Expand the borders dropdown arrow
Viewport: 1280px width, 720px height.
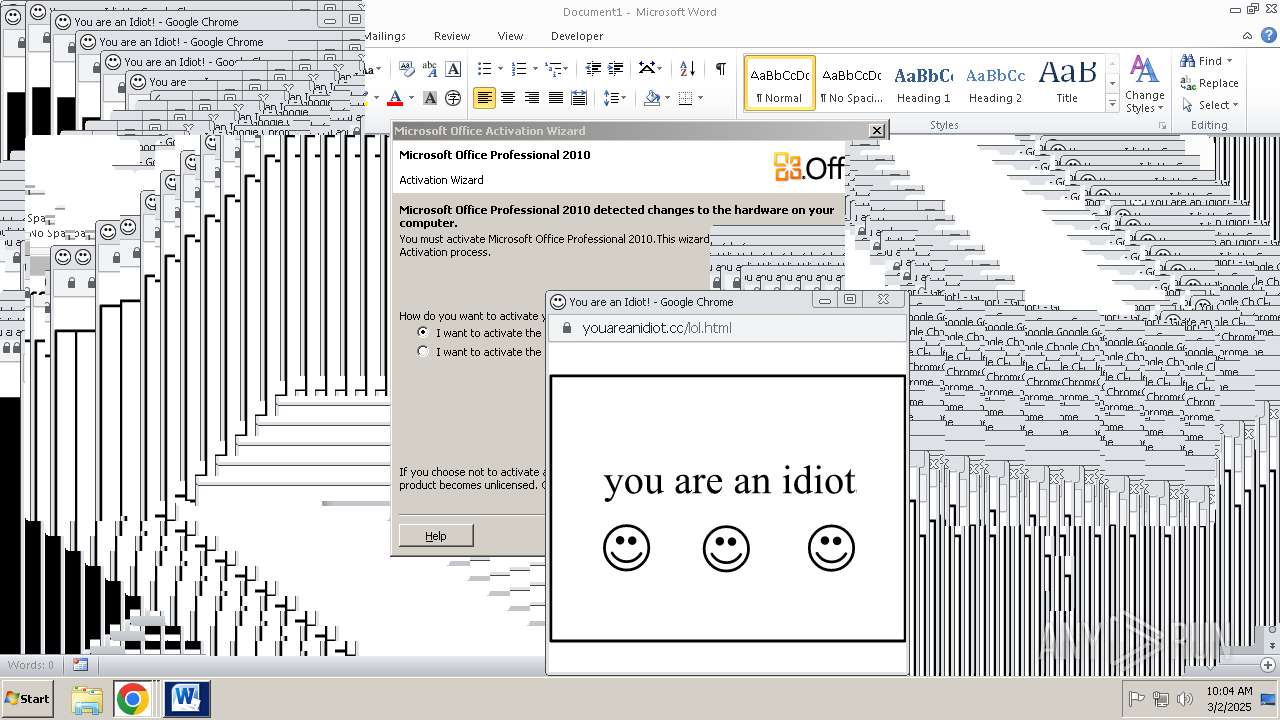pyautogui.click(x=700, y=98)
